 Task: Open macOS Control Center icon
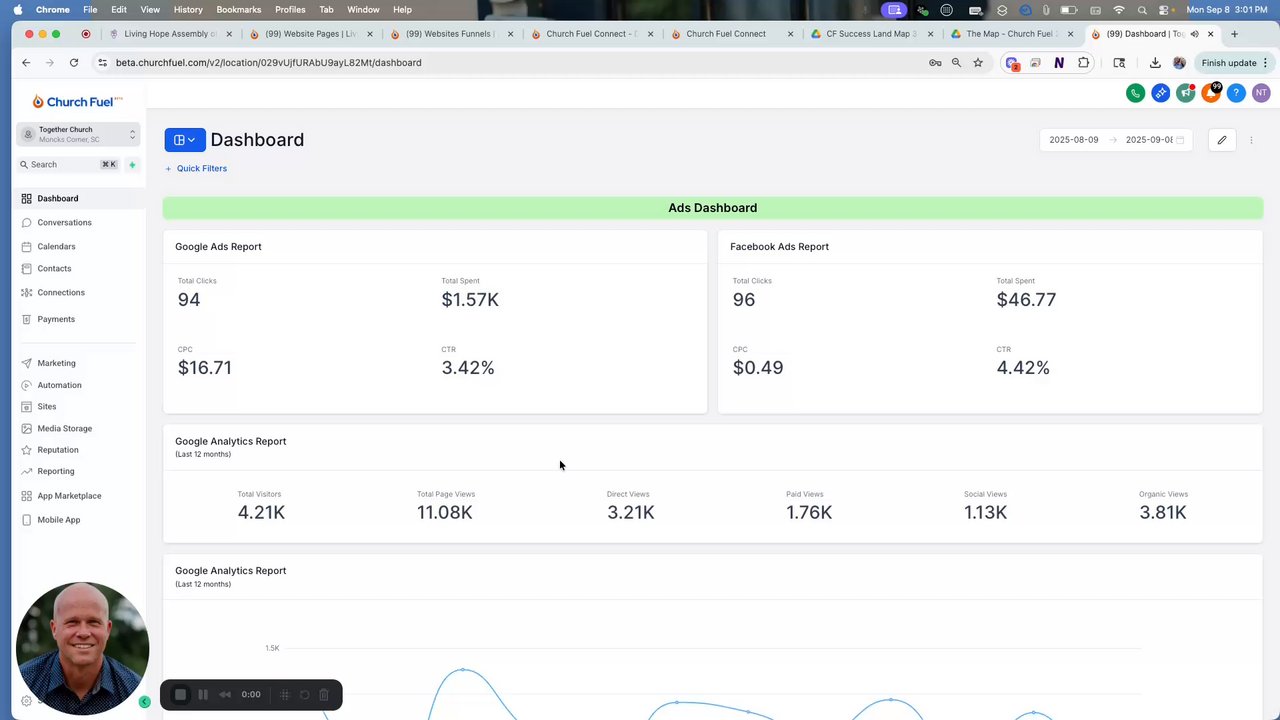(1165, 9)
